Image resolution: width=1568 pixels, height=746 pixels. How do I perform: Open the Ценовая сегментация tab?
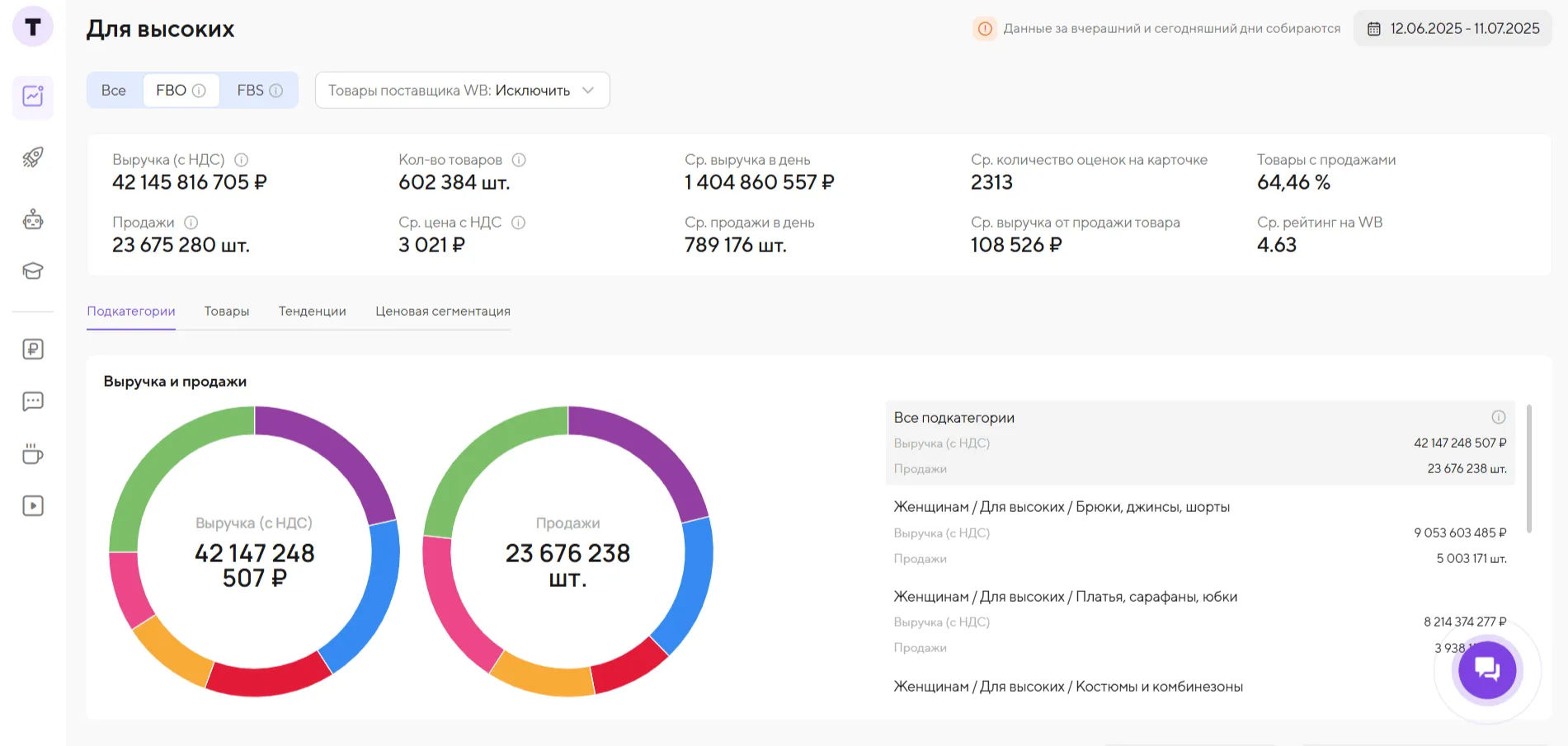(442, 312)
